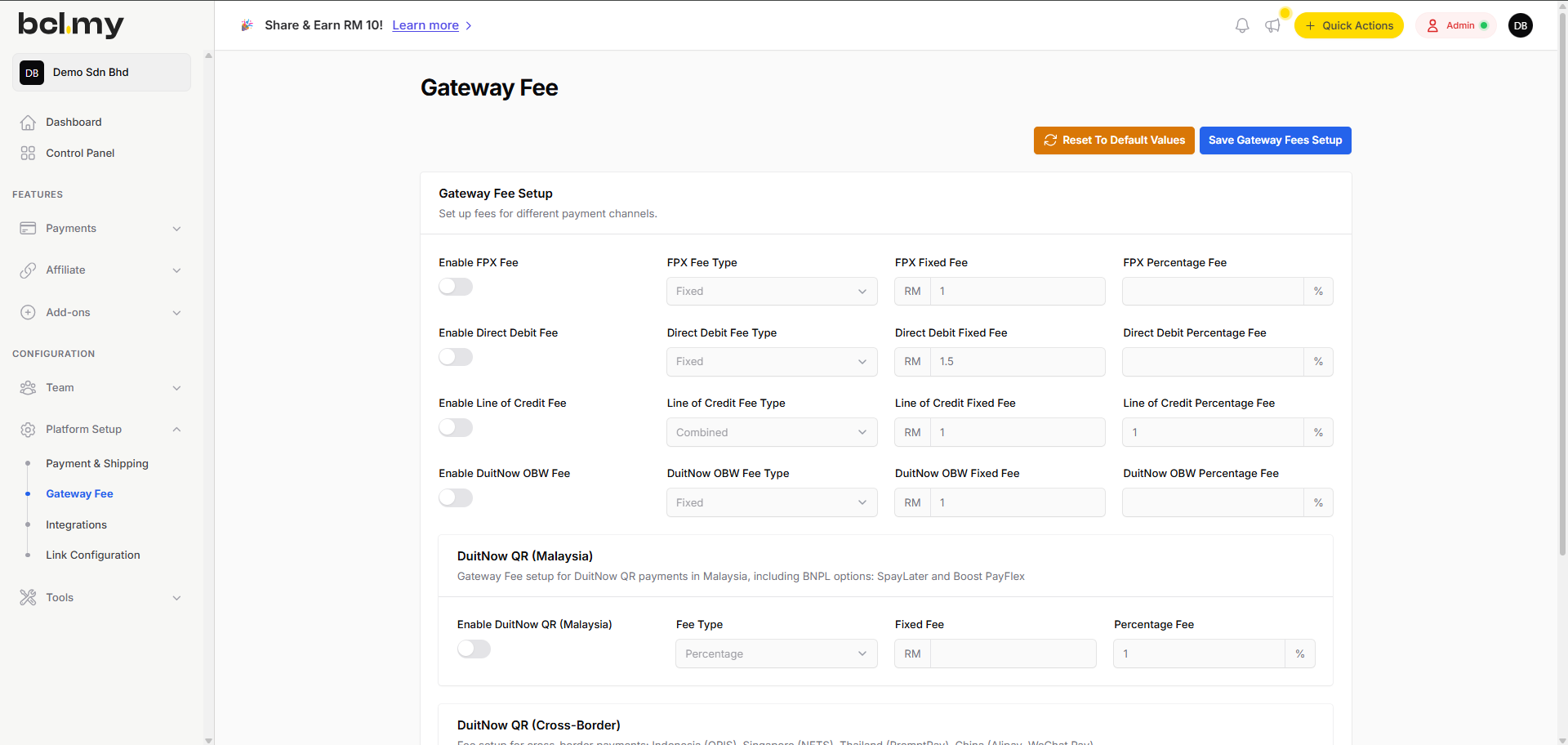Screen dimensions: 1568x745
Task: Expand the Affiliate menu chevron
Action: [x=176, y=270]
